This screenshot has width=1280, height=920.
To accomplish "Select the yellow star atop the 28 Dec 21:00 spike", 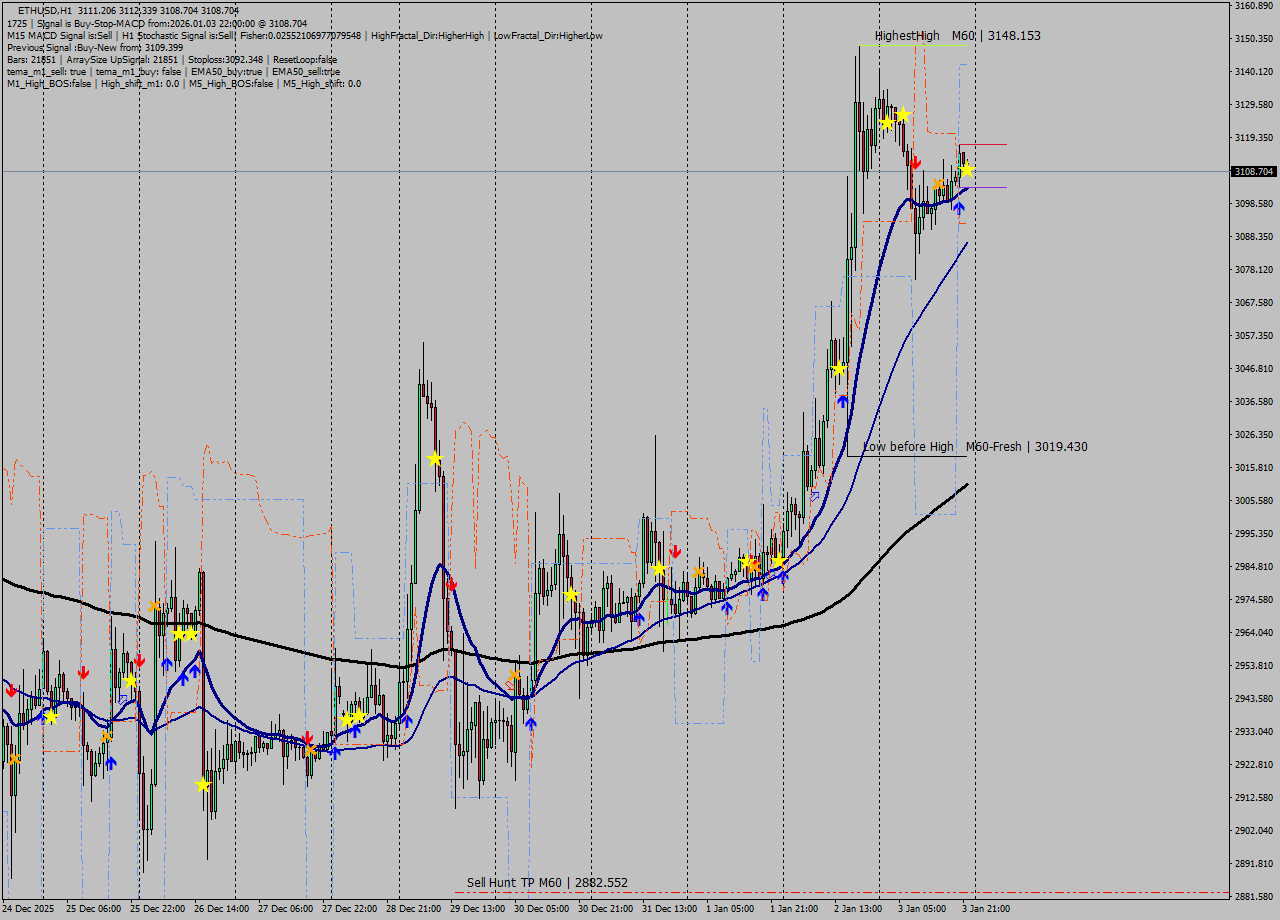I will (x=434, y=458).
